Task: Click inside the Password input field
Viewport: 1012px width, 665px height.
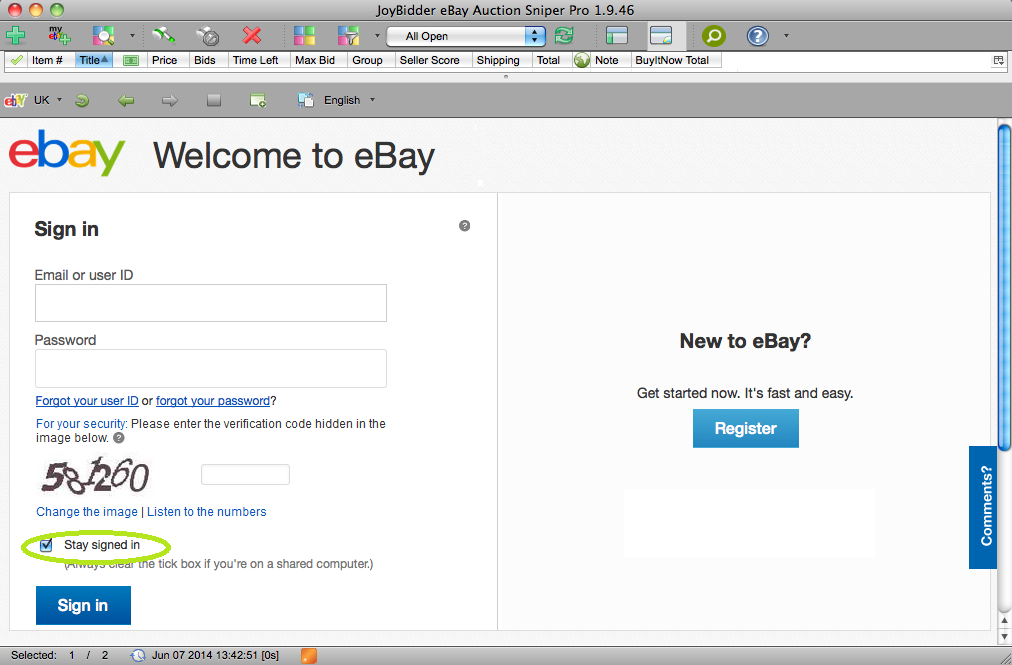Action: point(210,368)
